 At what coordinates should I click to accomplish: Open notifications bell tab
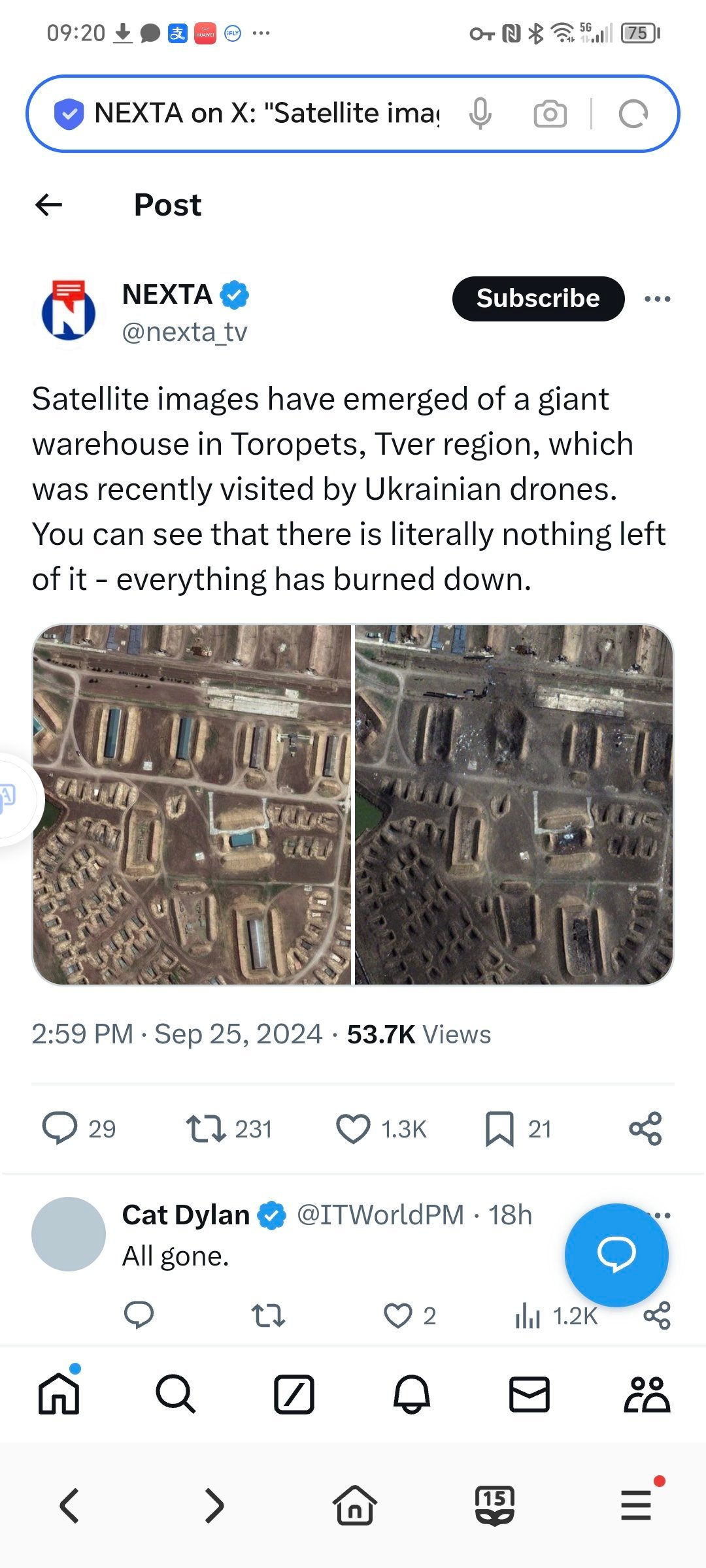click(x=412, y=1394)
